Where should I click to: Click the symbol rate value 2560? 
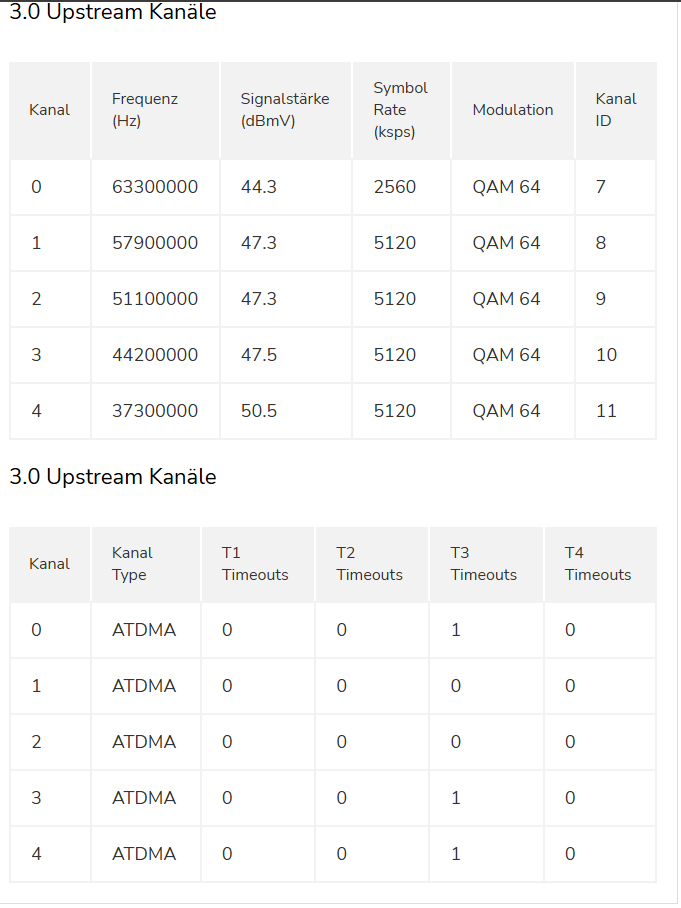pos(394,187)
